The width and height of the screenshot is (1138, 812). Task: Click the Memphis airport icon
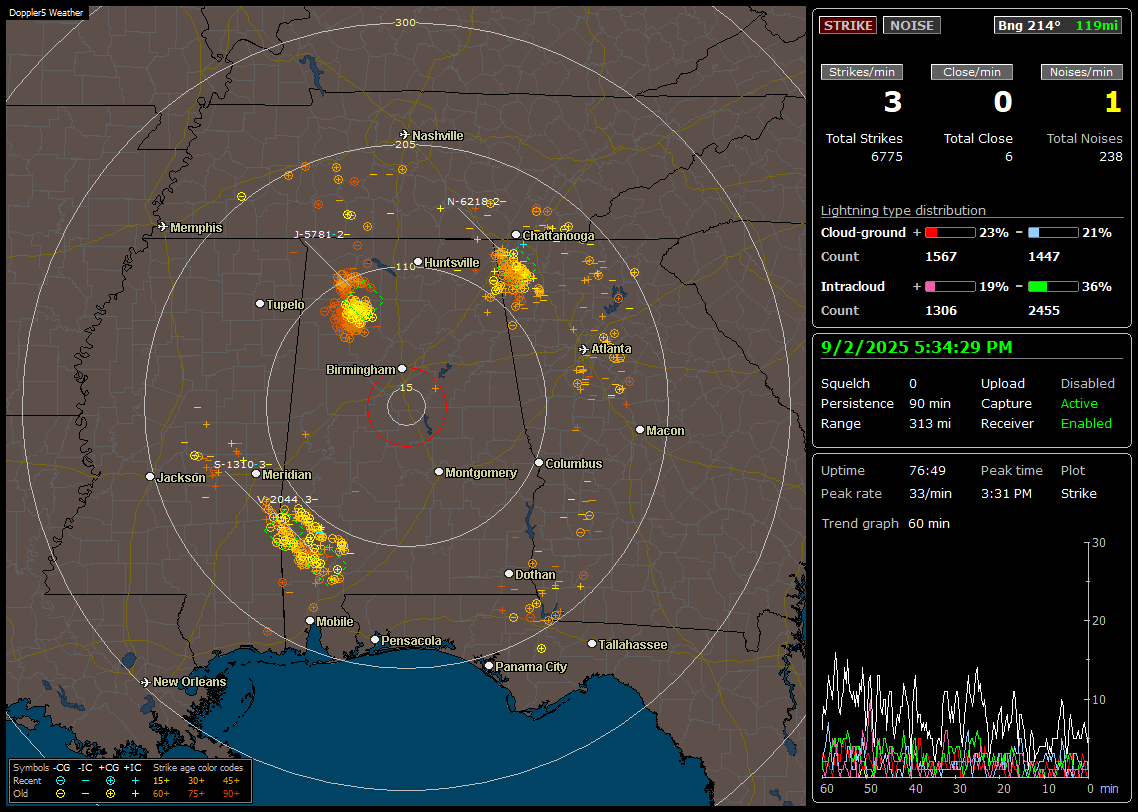pos(163,227)
